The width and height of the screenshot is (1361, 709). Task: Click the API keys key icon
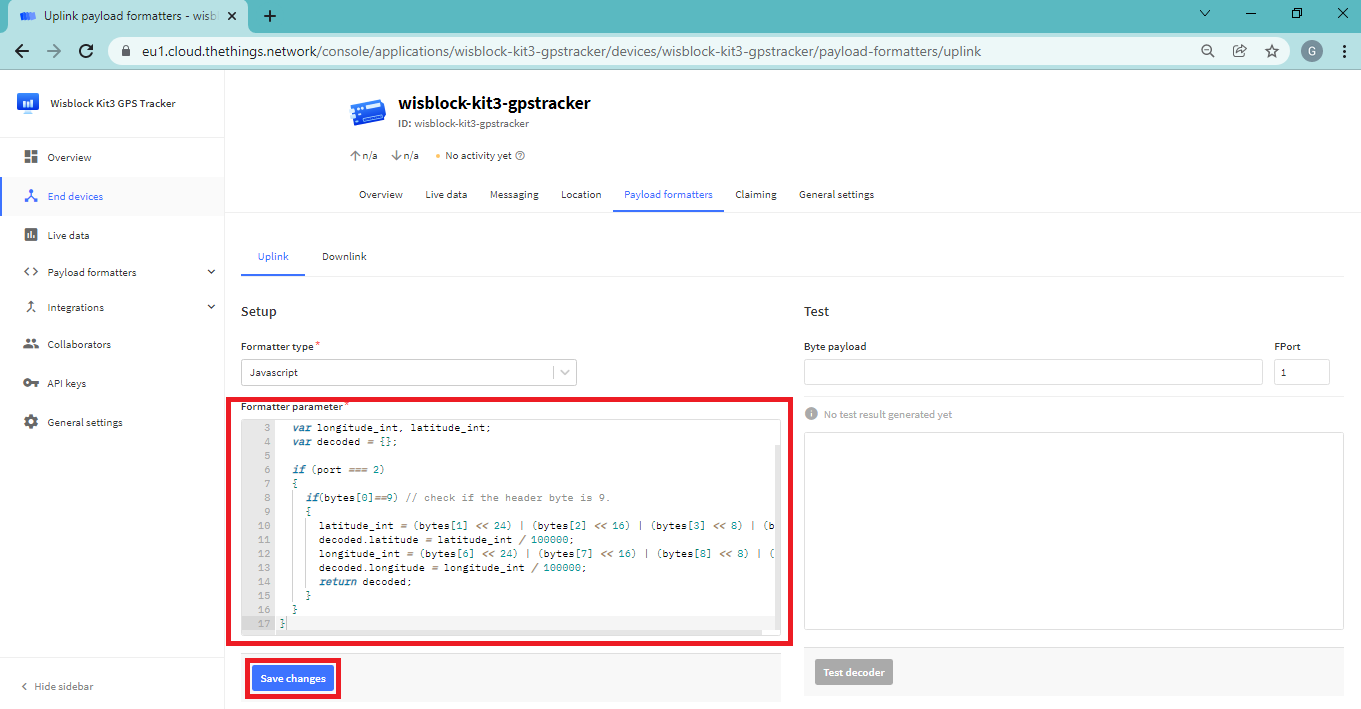point(31,383)
